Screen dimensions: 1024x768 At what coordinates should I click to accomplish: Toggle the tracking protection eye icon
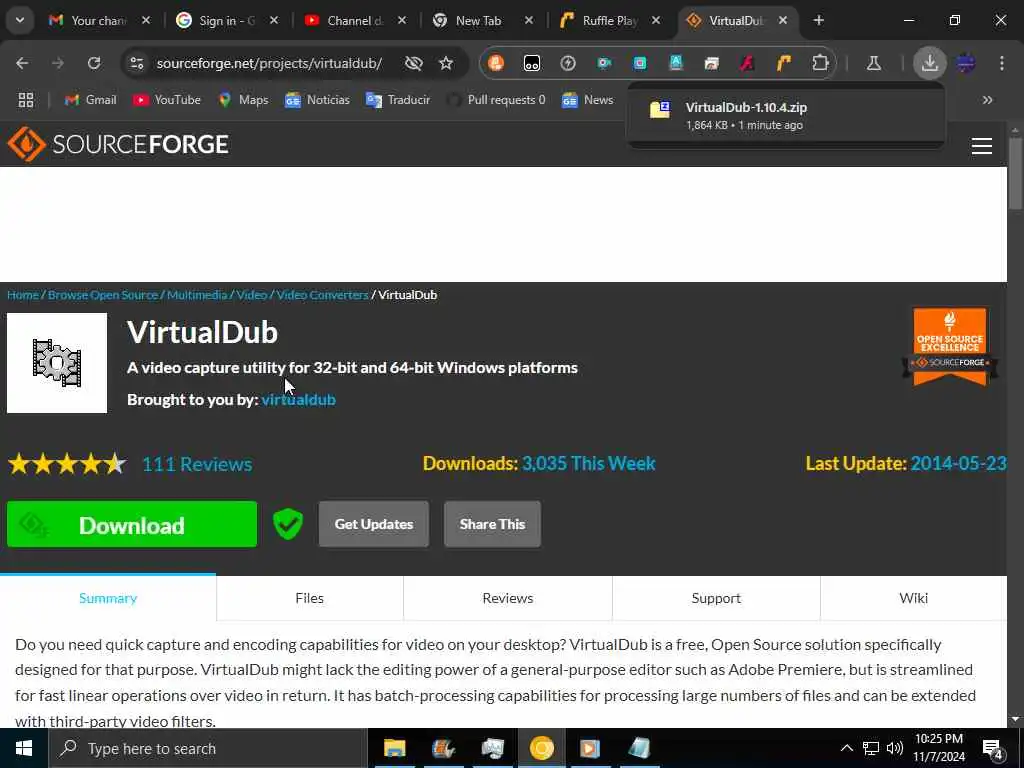click(x=413, y=63)
